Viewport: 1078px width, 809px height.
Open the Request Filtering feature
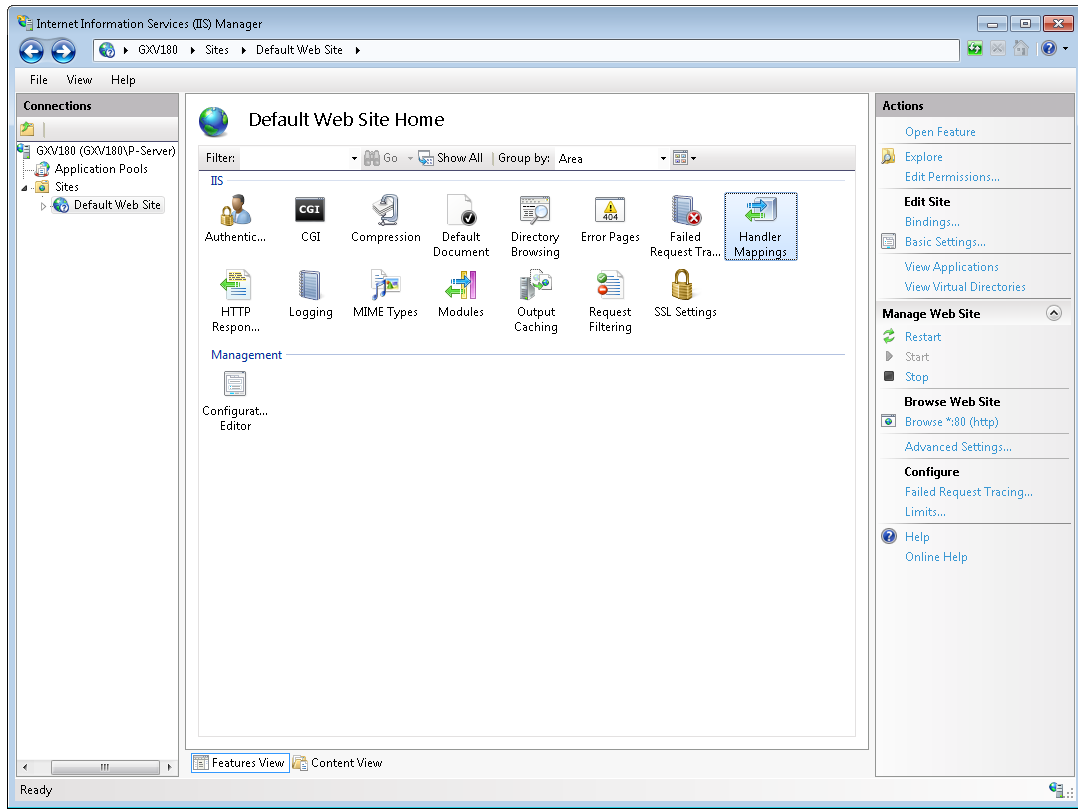coord(610,300)
